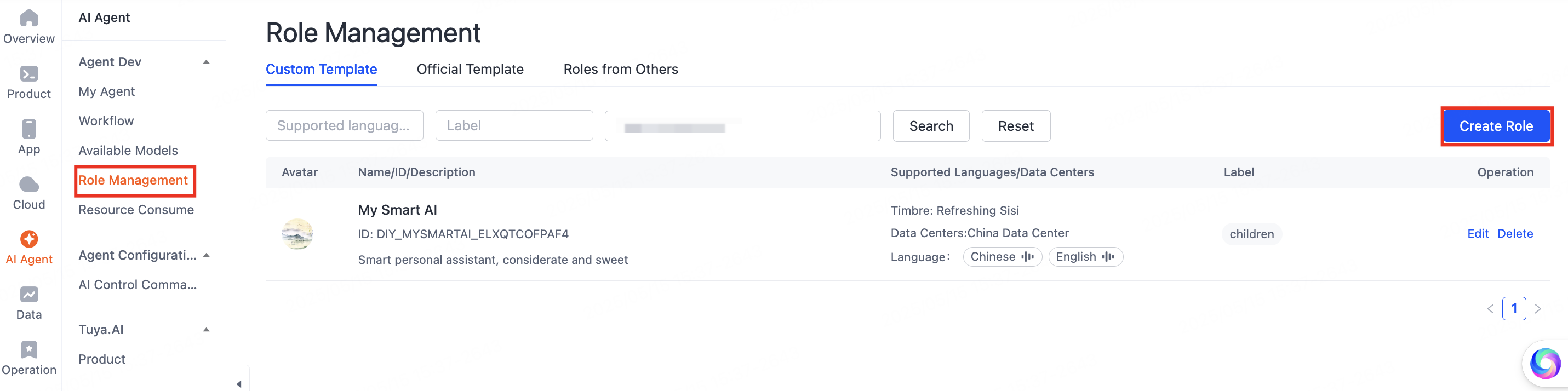Open the floating assistant orb icon
1568x391 pixels.
click(1546, 363)
